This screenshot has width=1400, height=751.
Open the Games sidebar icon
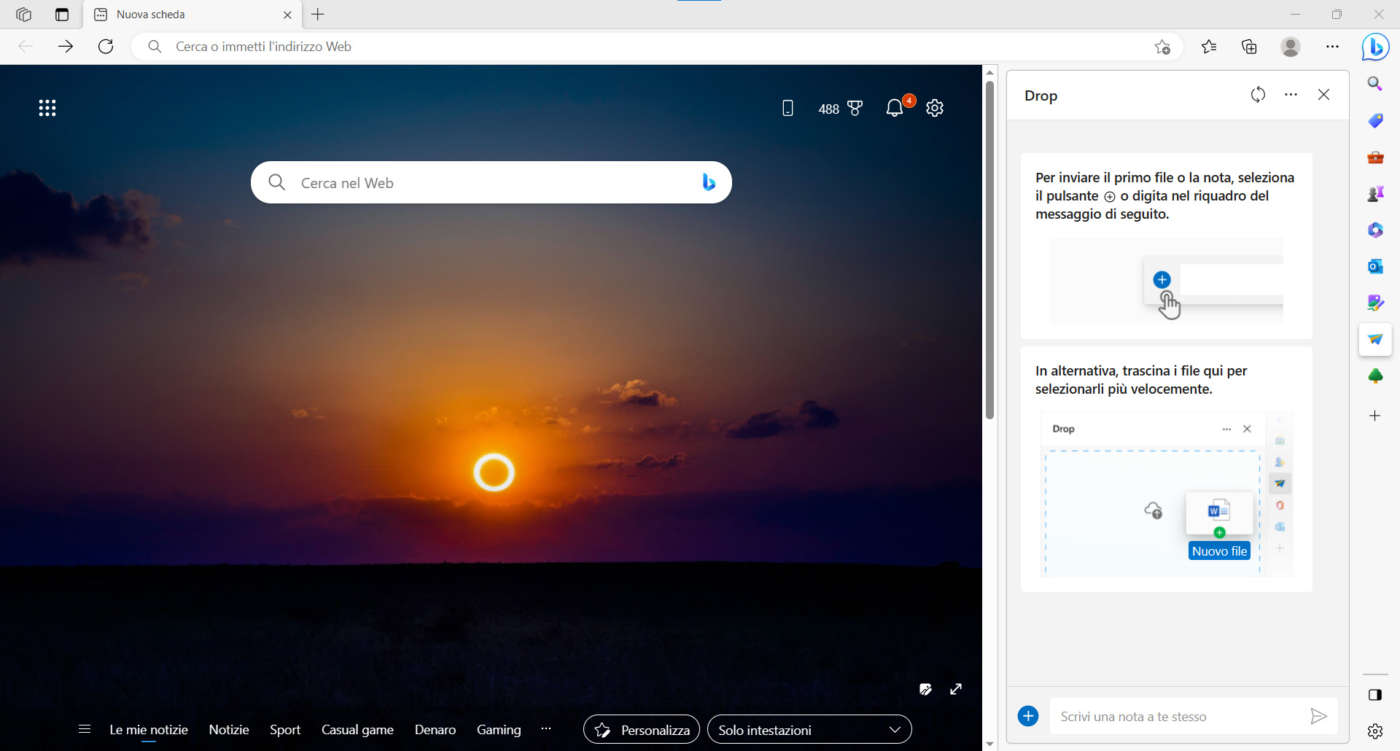[1374, 193]
